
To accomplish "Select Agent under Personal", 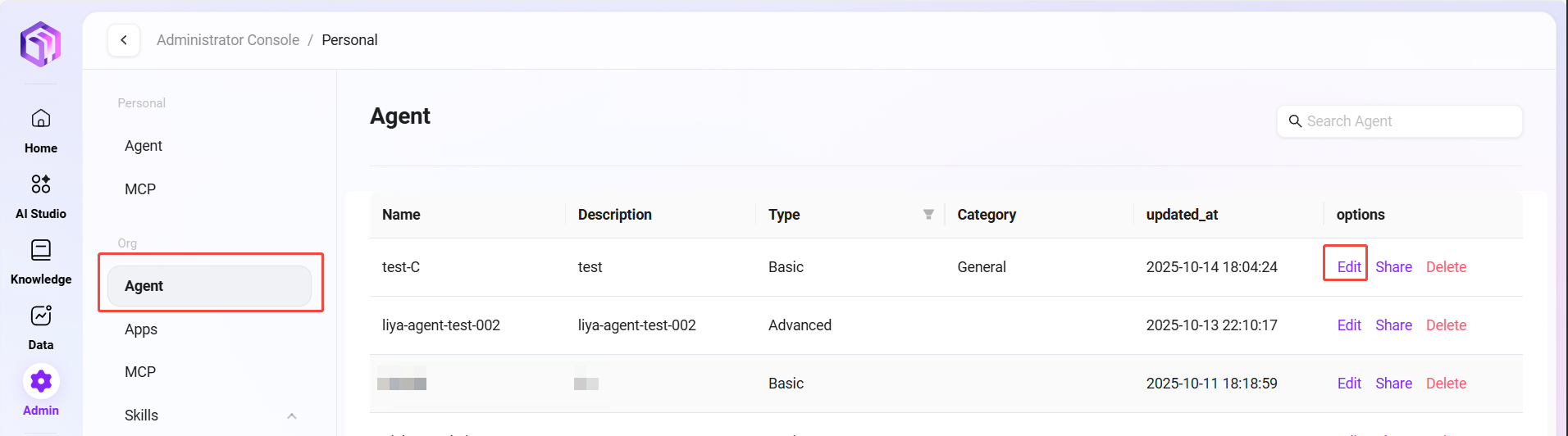I will (144, 146).
